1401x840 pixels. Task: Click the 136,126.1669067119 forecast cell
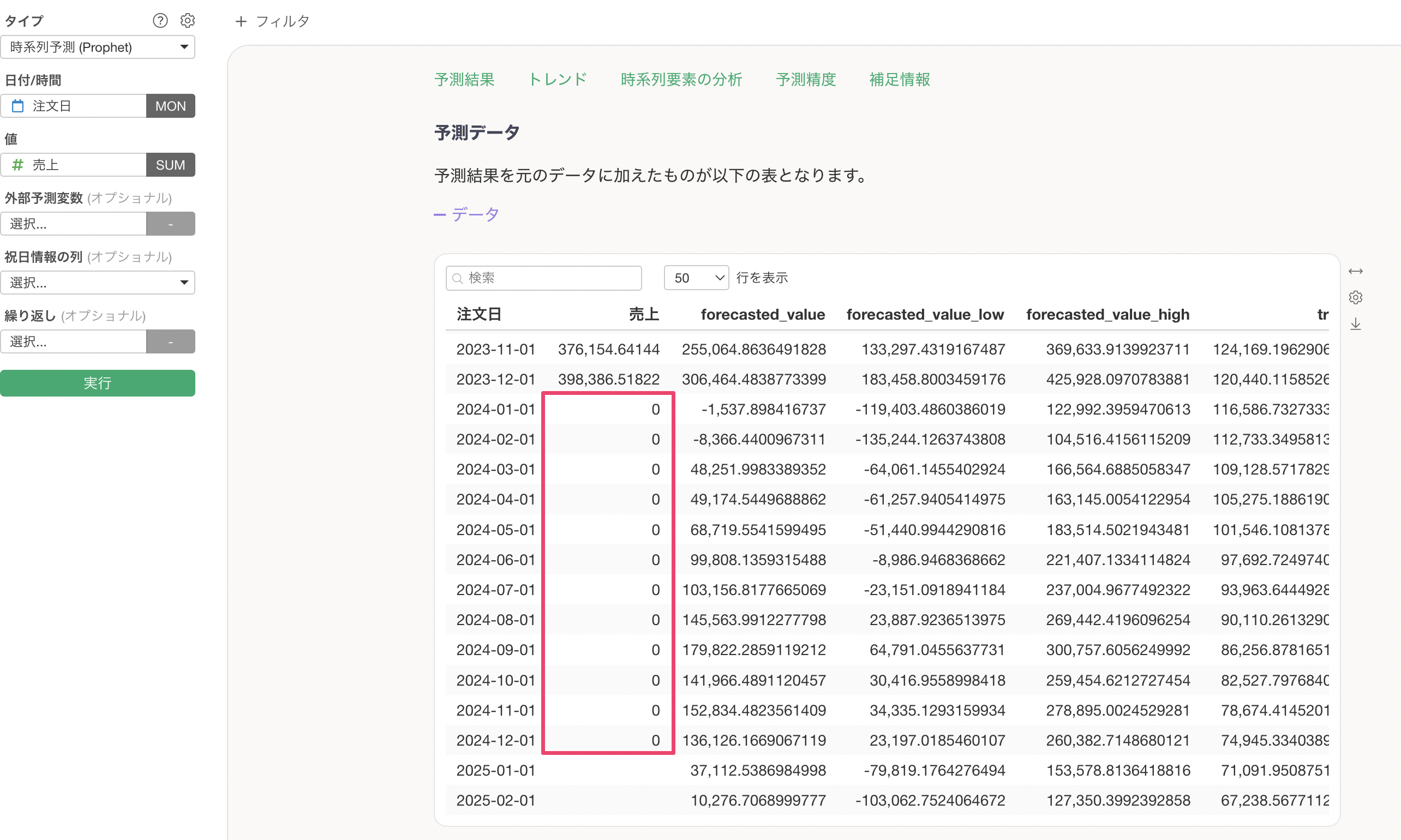click(x=754, y=740)
